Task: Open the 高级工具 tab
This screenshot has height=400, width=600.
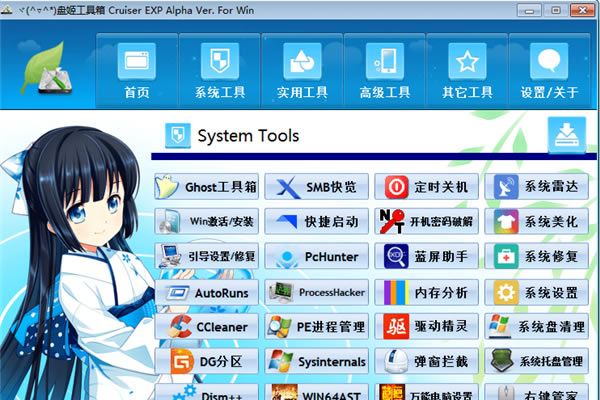Action: [385, 70]
